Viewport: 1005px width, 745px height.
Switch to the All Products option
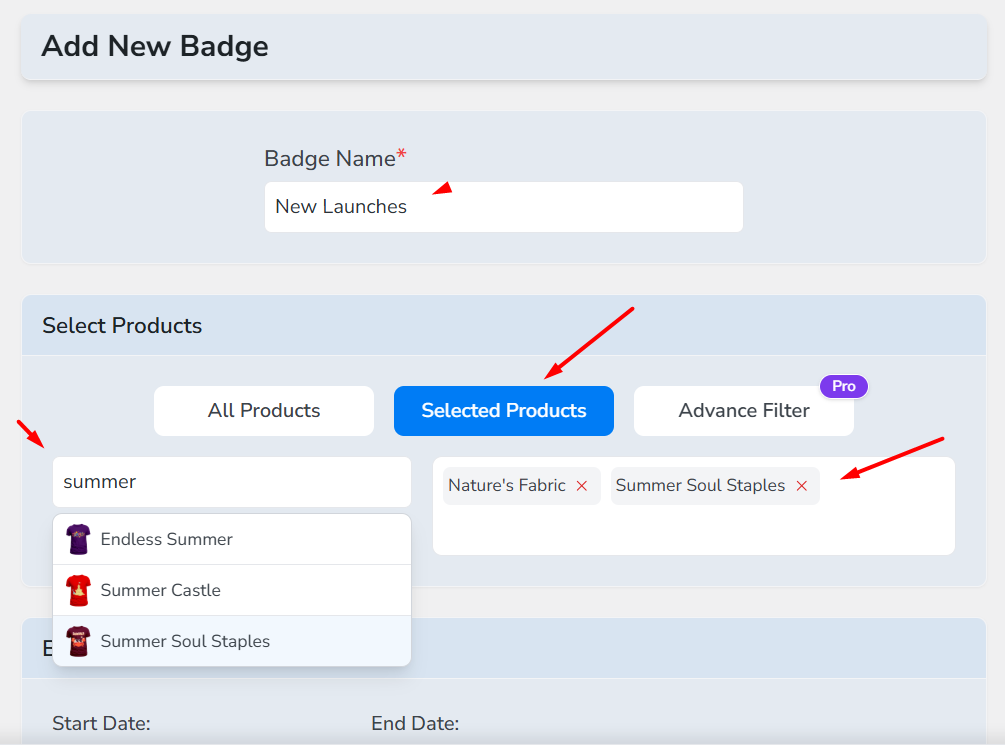[x=264, y=411]
